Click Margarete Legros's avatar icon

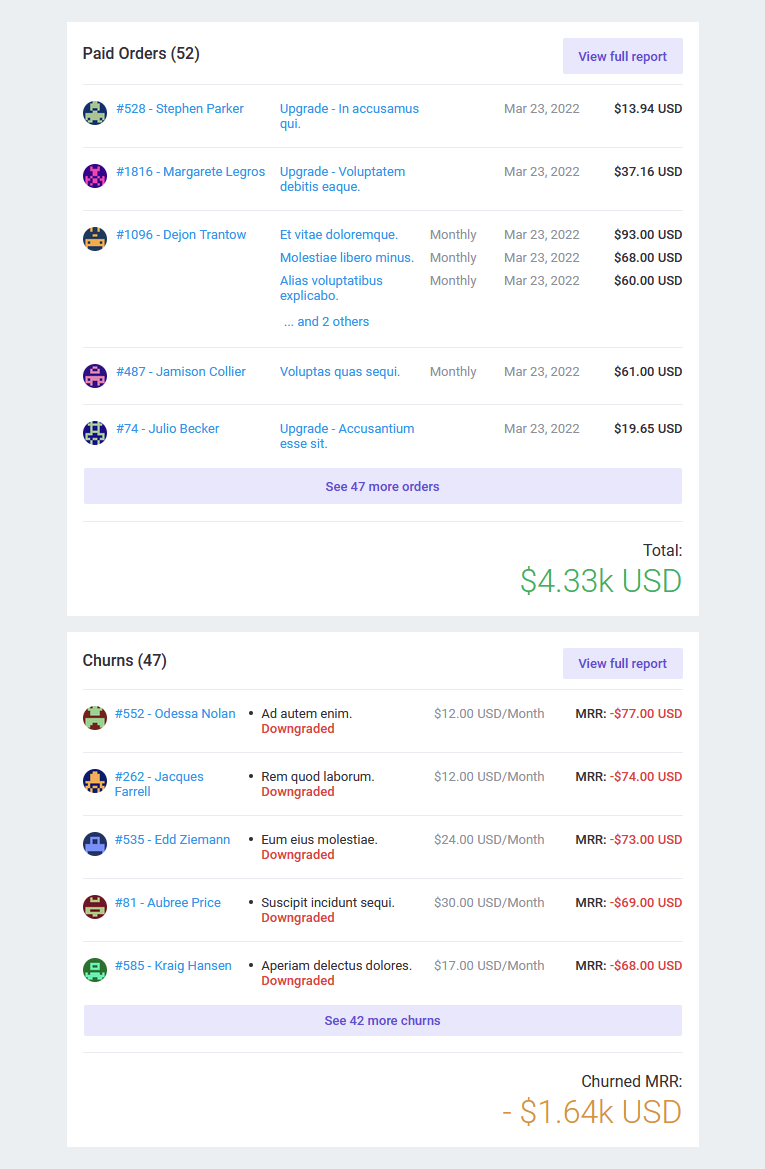[x=95, y=176]
